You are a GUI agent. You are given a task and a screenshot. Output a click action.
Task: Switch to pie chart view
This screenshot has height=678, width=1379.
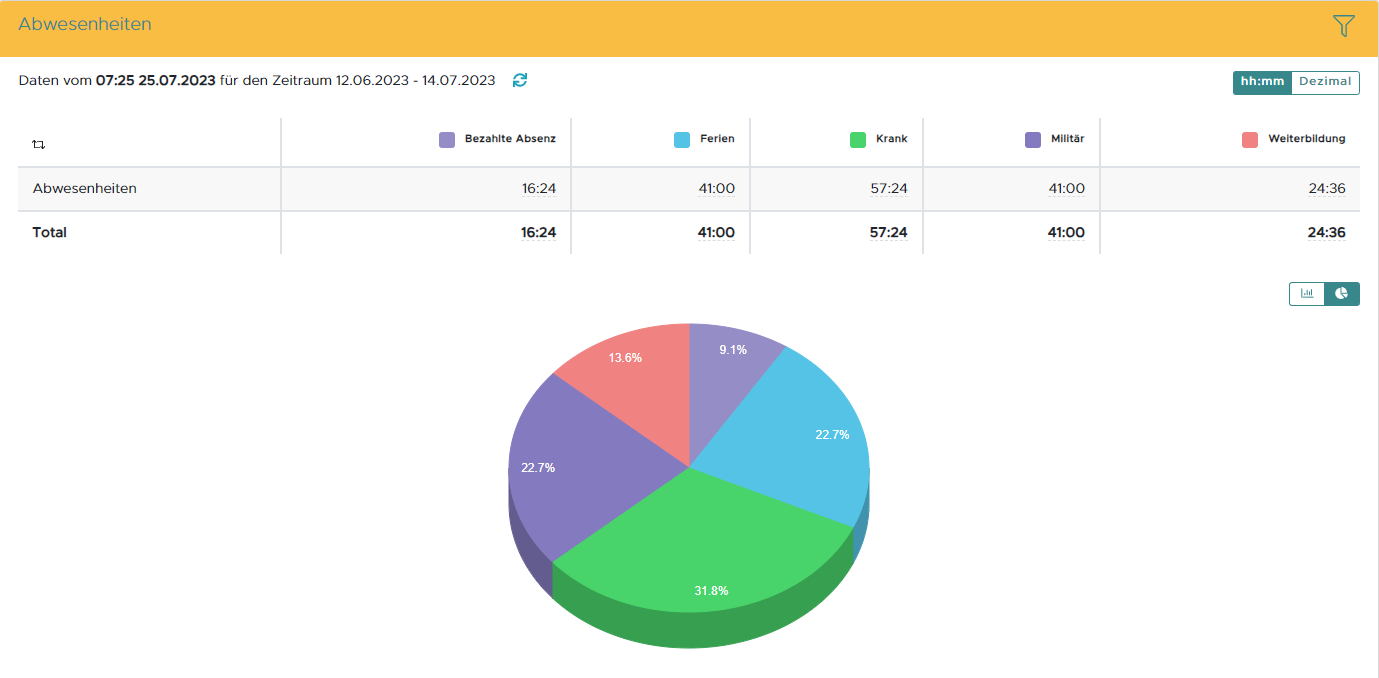tap(1342, 293)
